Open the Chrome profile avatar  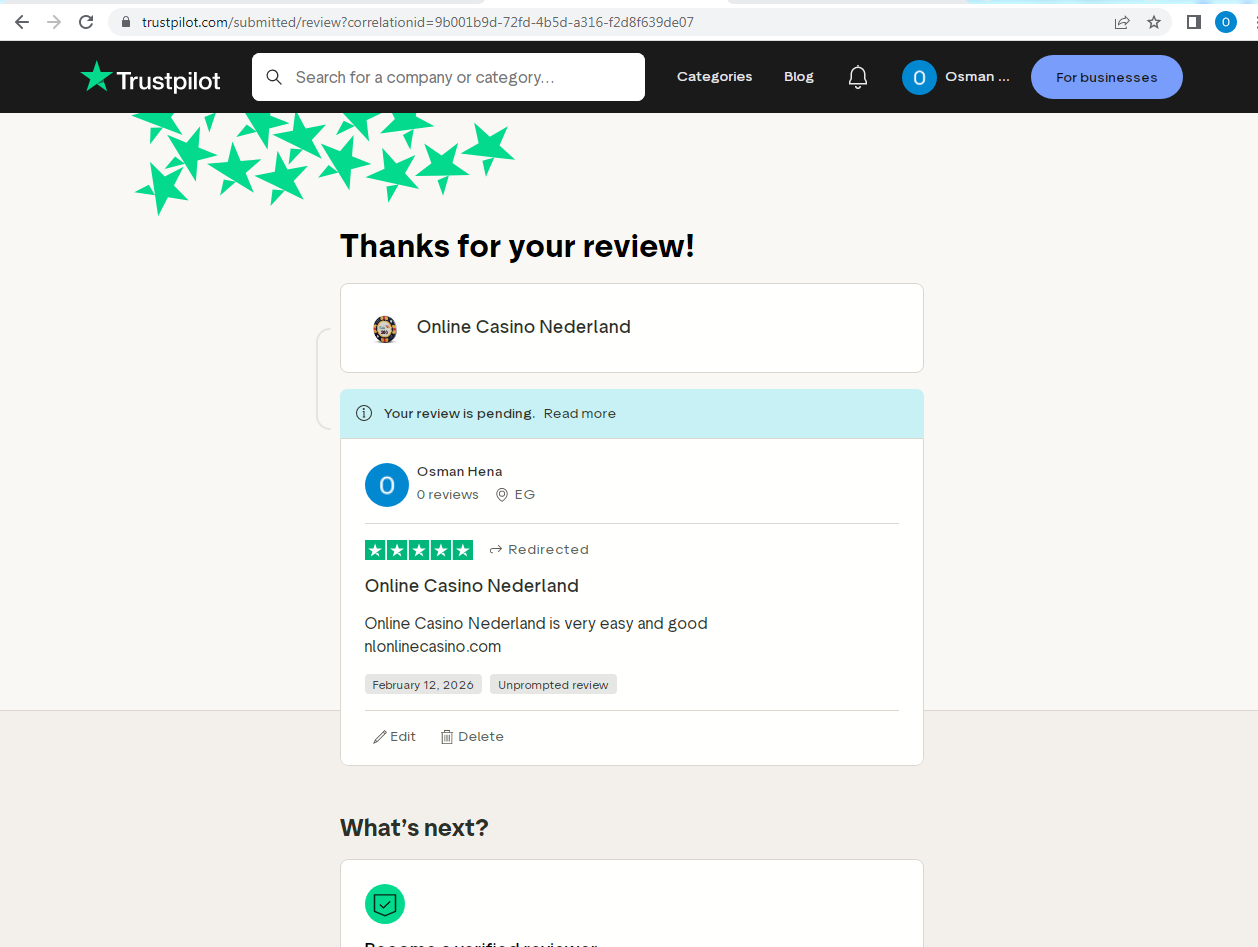1226,22
